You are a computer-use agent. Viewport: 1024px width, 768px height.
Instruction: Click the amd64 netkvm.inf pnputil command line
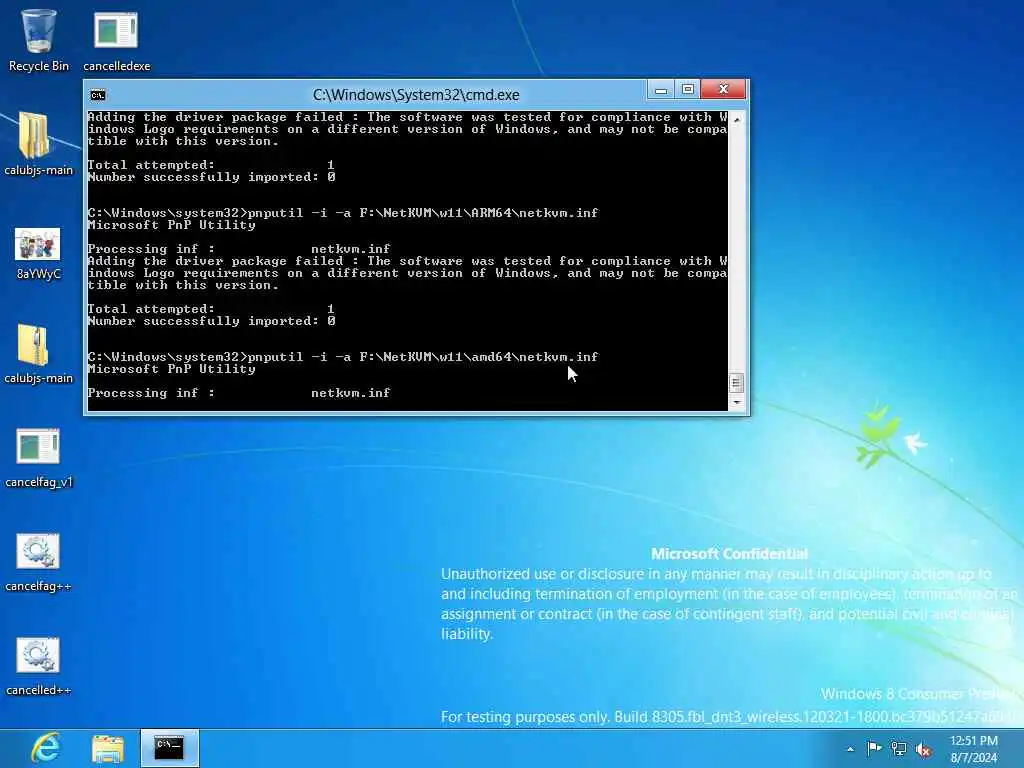343,357
